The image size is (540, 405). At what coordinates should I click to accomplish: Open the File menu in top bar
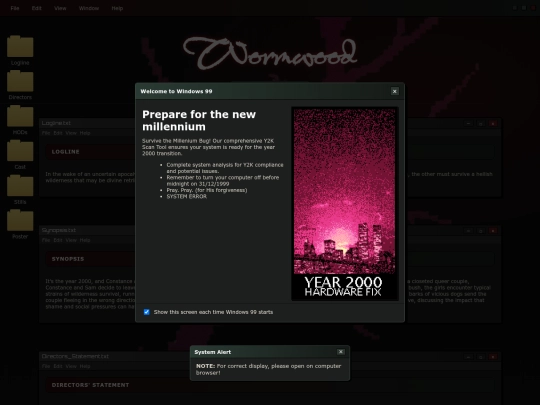point(15,8)
